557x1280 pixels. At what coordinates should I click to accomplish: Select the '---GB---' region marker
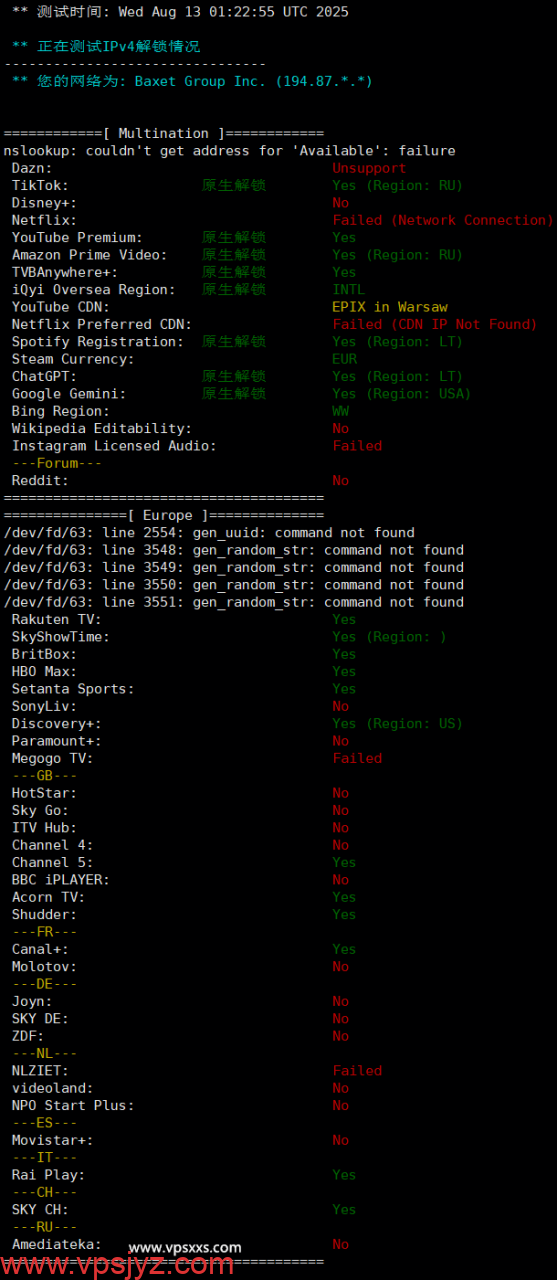point(44,776)
